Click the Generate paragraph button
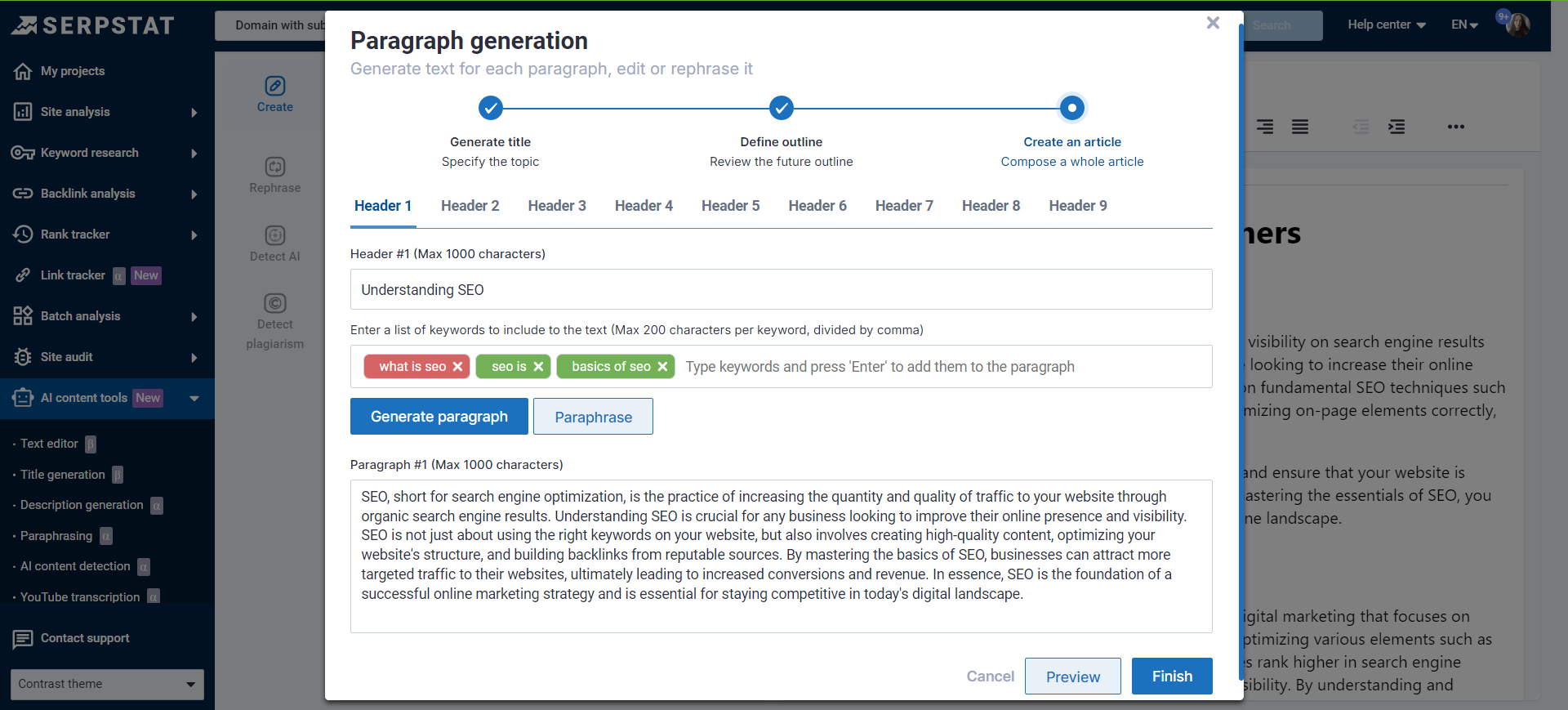The image size is (1568, 710). coord(439,417)
